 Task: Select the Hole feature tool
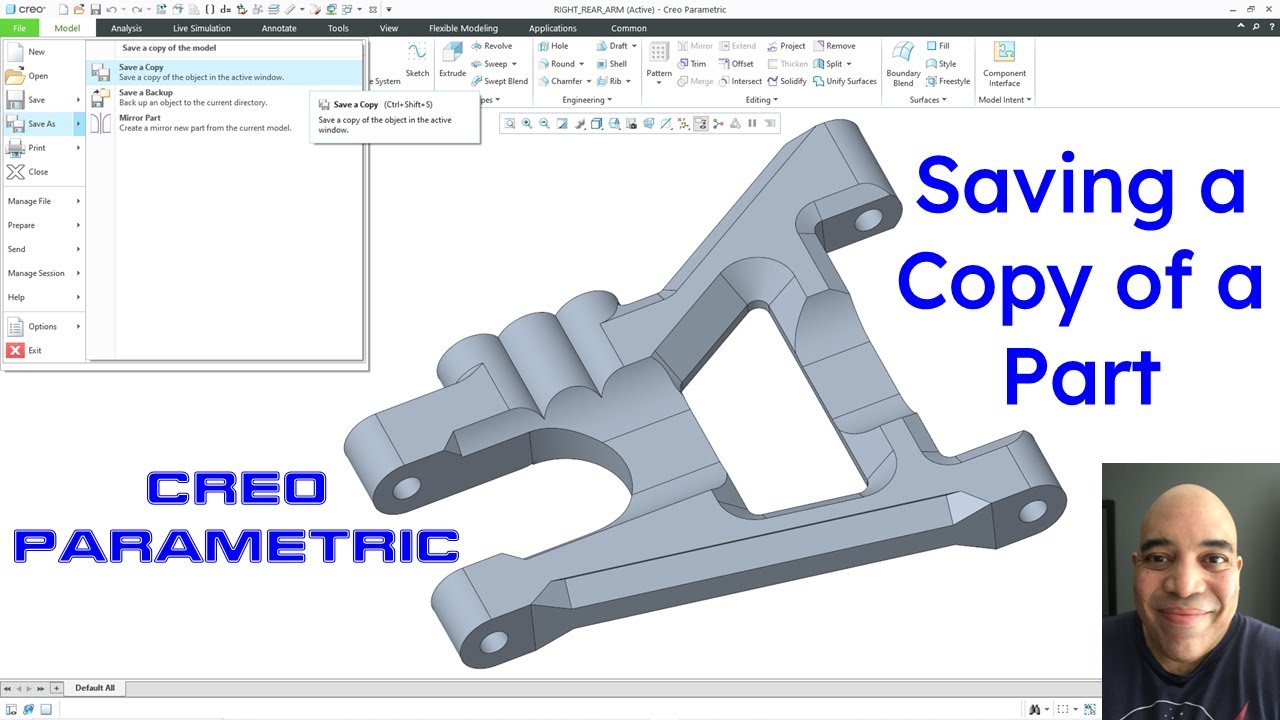point(553,46)
